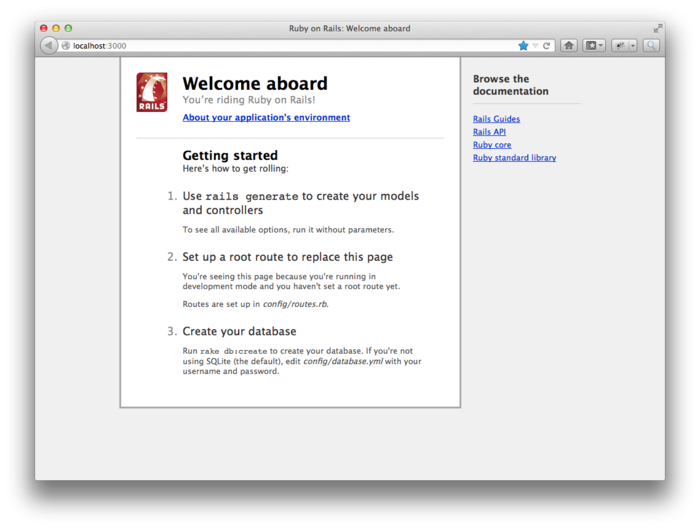Click the browser back button
Image resolution: width=700 pixels, height=529 pixels.
point(49,45)
